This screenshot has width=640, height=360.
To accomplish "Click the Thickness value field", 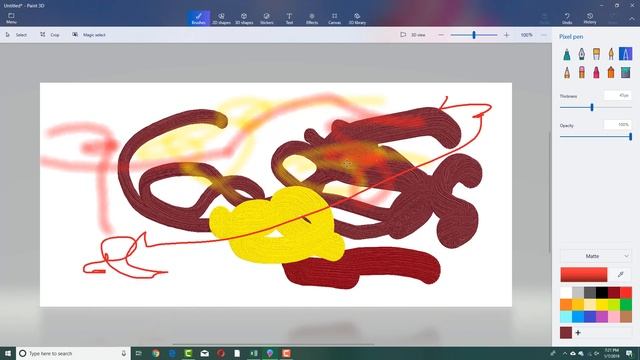I will (618, 96).
